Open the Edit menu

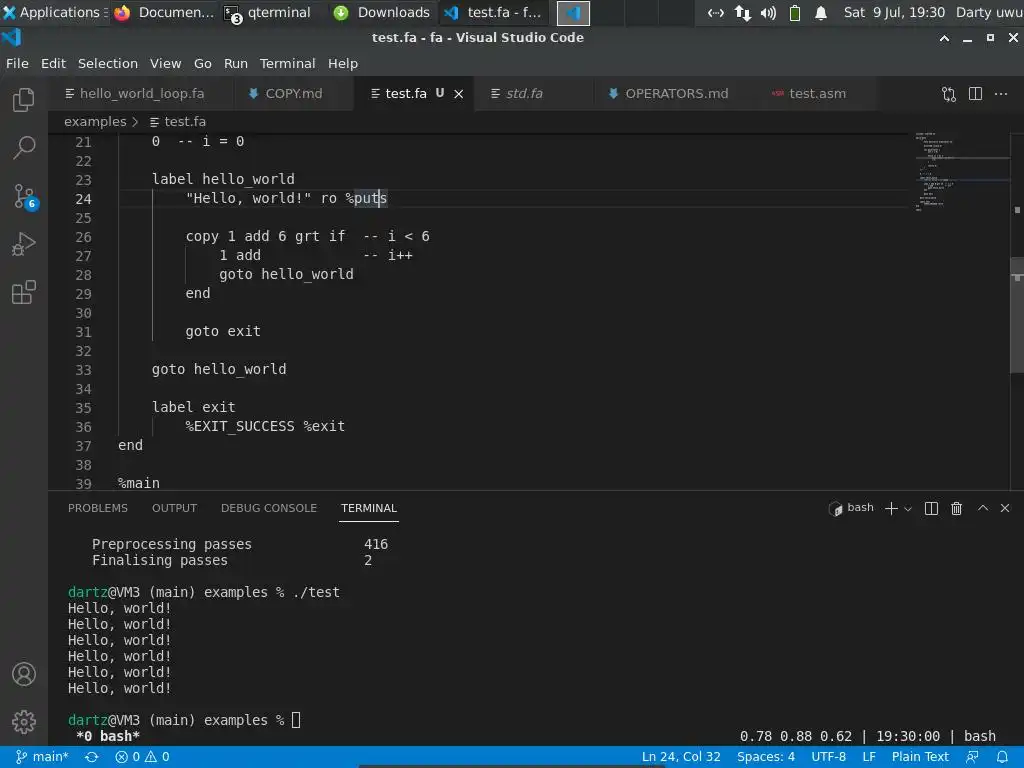[x=54, y=63]
